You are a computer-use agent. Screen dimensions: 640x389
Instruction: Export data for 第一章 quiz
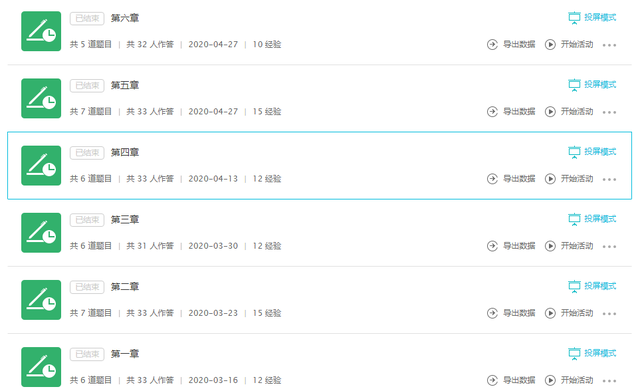tap(511, 380)
